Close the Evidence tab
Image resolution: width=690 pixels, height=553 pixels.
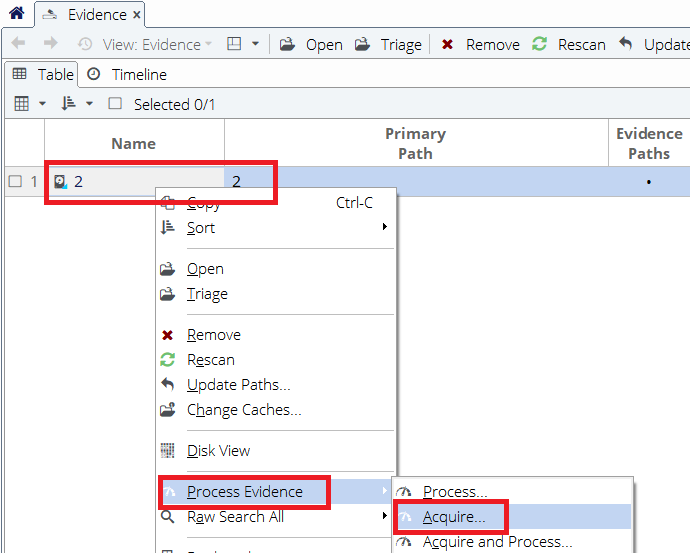(137, 15)
